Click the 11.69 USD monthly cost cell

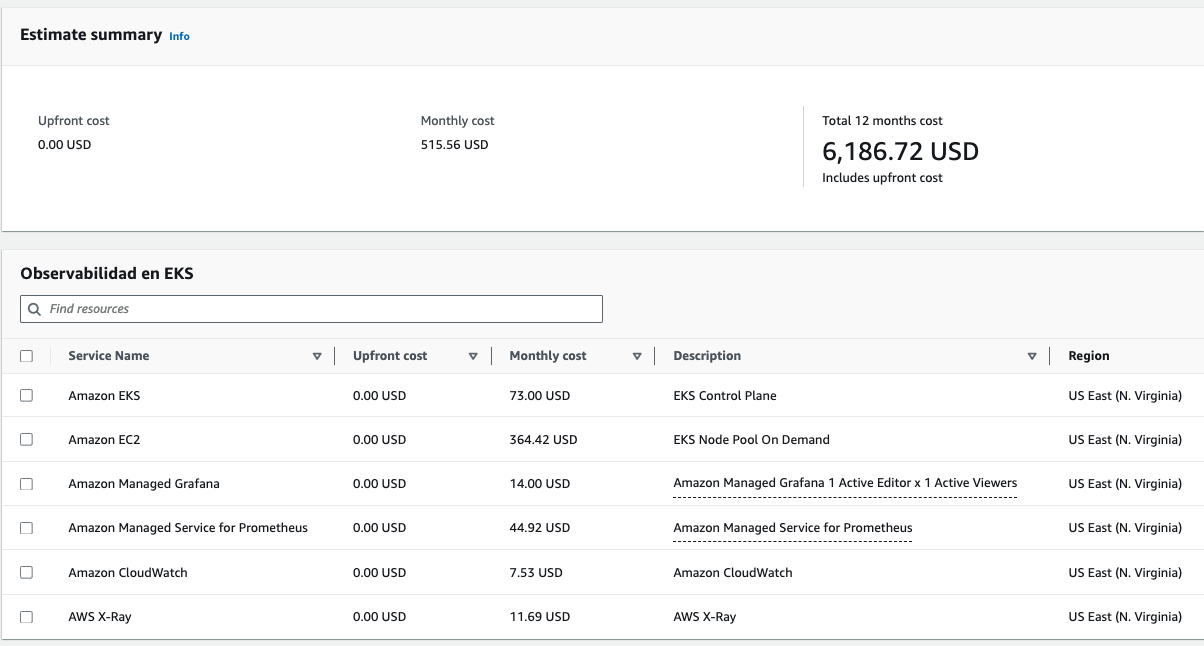click(x=540, y=617)
